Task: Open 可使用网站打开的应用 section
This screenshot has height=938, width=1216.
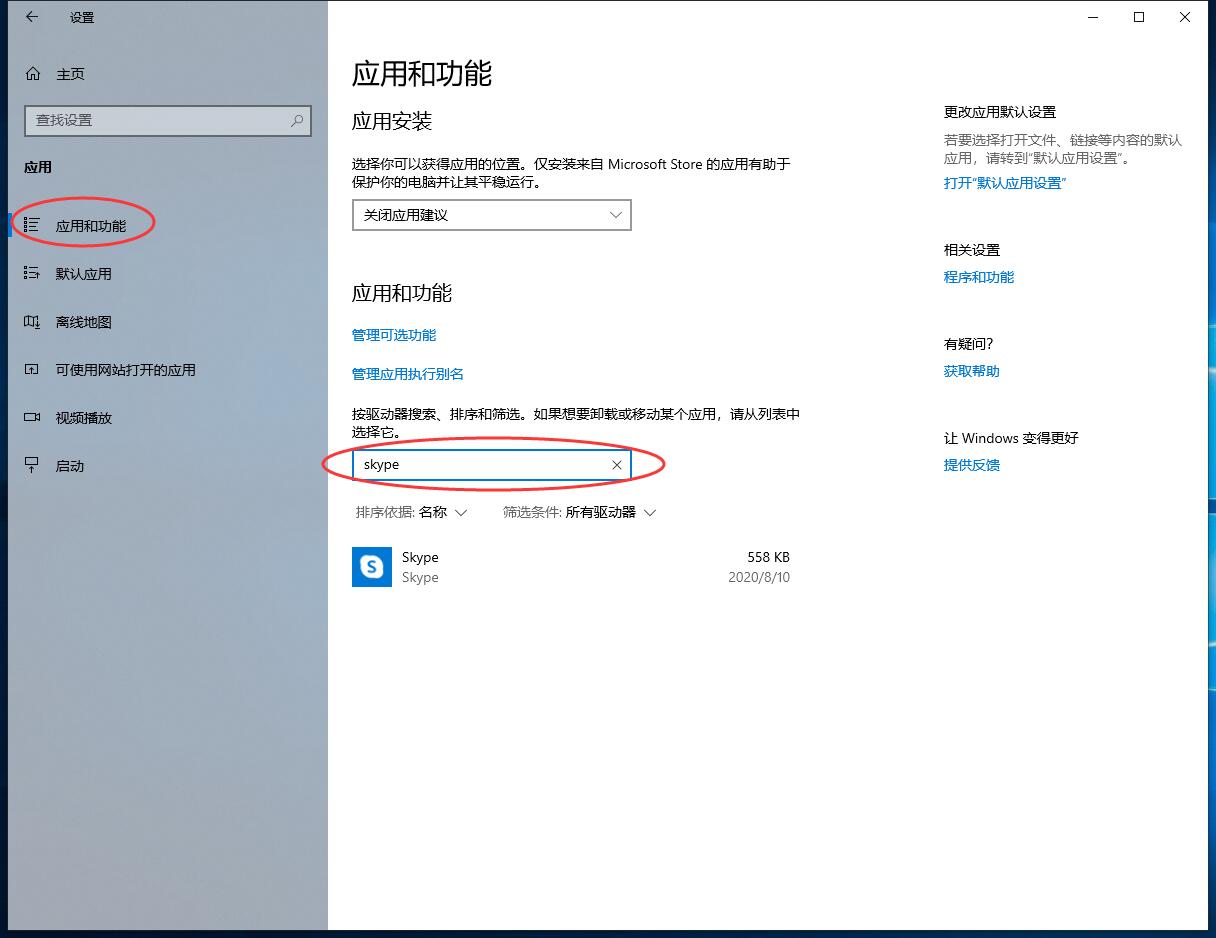Action: 125,370
